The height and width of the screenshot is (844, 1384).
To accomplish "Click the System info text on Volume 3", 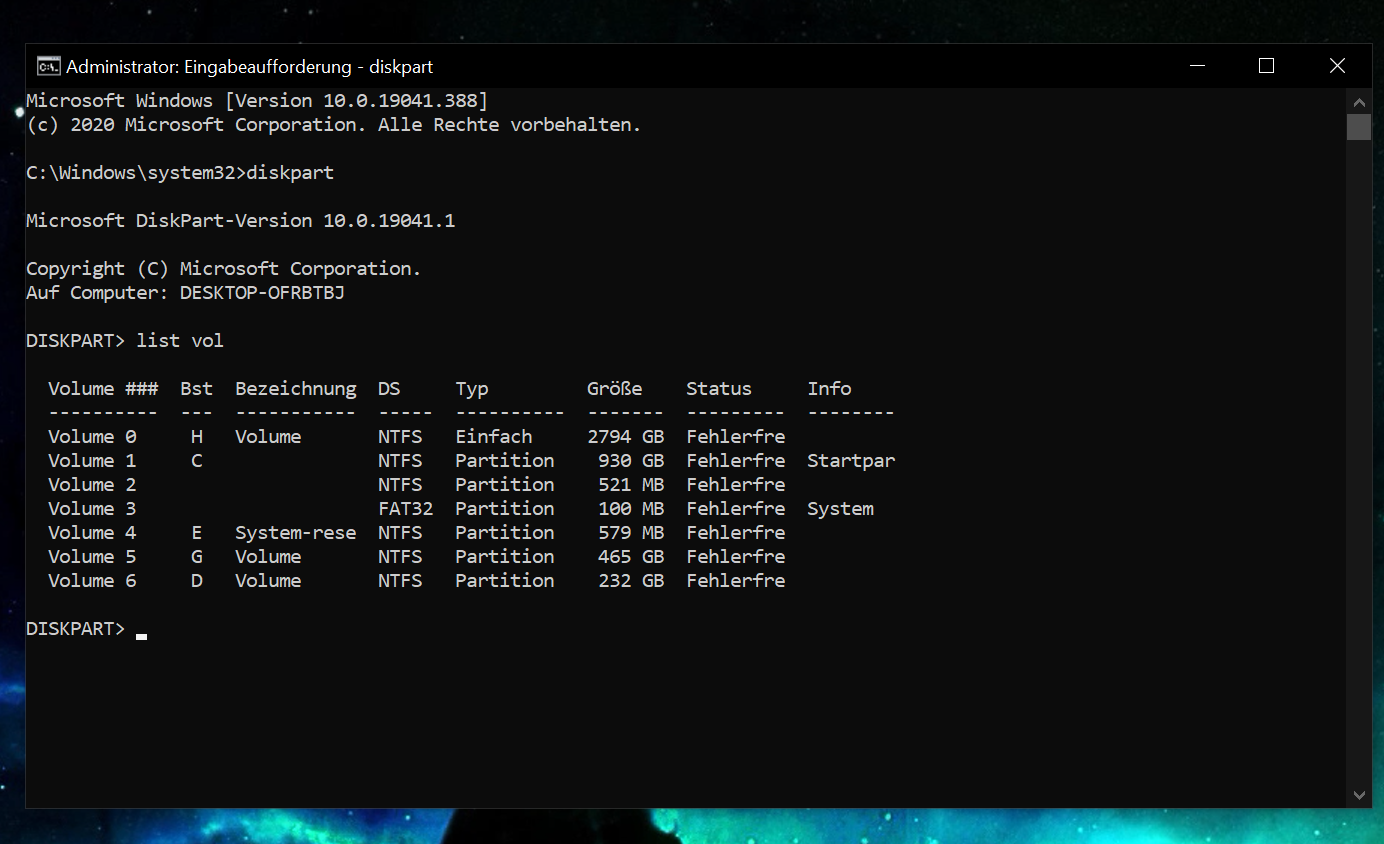I will tap(840, 508).
